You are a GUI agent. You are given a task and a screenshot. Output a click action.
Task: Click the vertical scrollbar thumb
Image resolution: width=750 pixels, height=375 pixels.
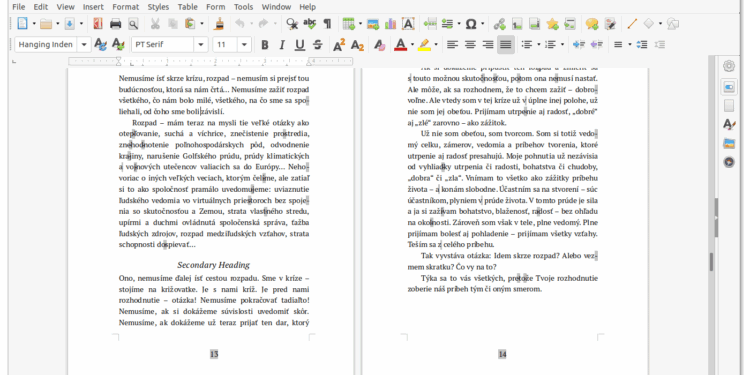711,262
